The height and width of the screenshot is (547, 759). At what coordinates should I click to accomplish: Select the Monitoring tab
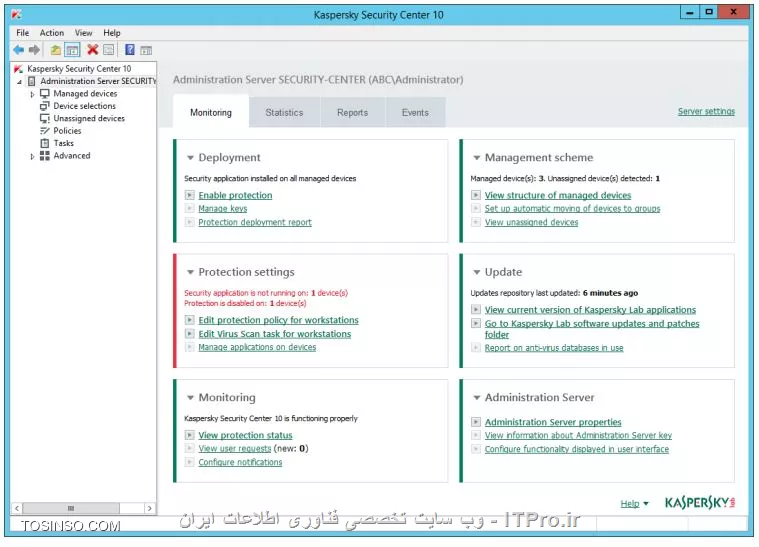tap(211, 112)
